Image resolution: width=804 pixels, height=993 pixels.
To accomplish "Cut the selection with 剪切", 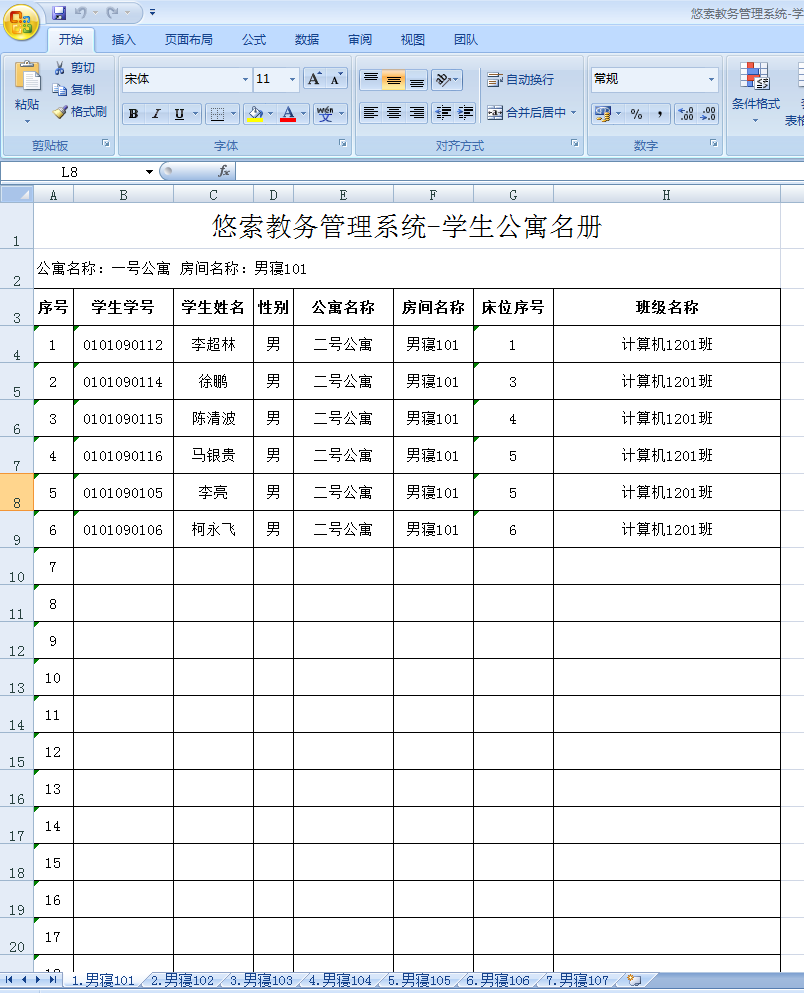I will click(75, 68).
